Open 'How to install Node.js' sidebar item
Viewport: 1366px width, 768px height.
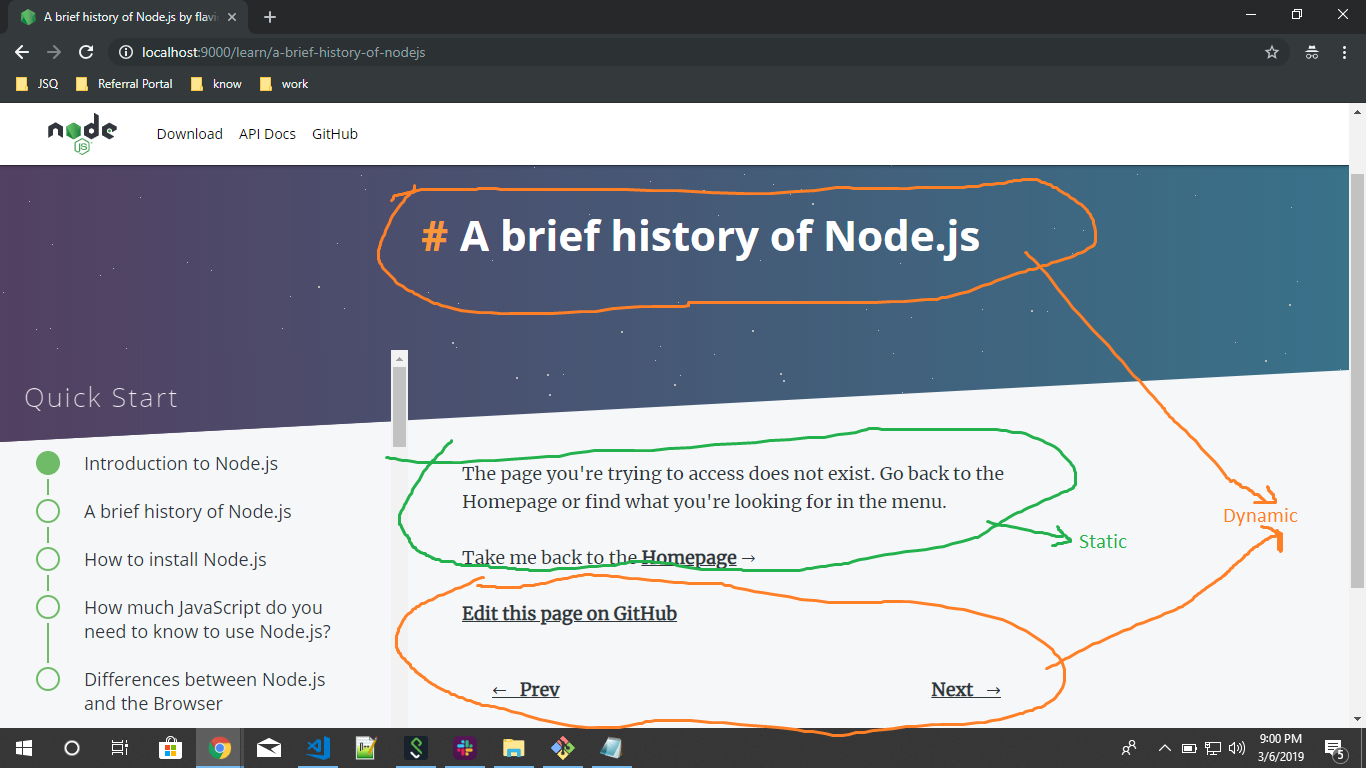[175, 559]
